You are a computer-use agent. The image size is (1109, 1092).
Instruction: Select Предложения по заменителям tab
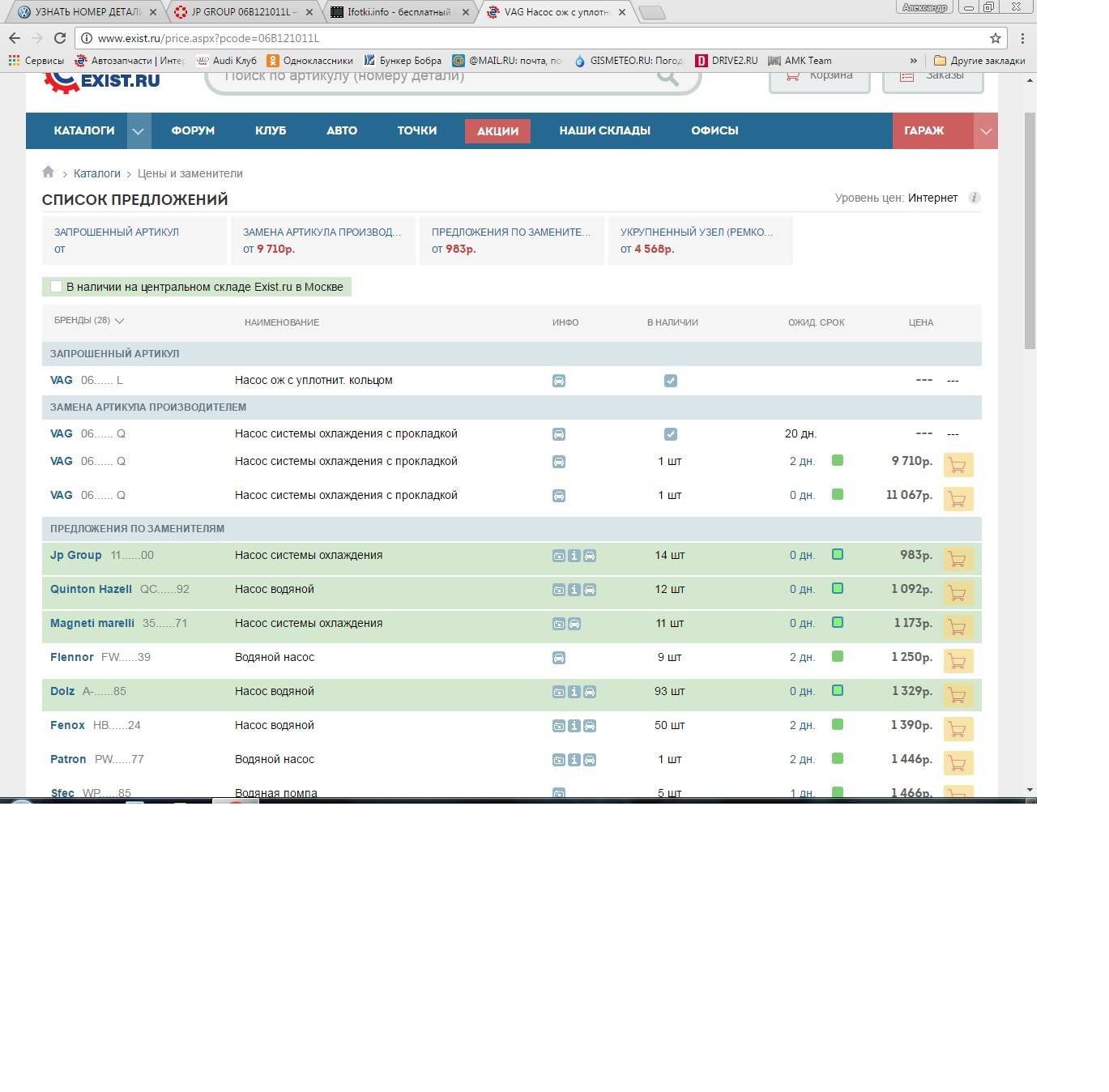[x=512, y=241]
